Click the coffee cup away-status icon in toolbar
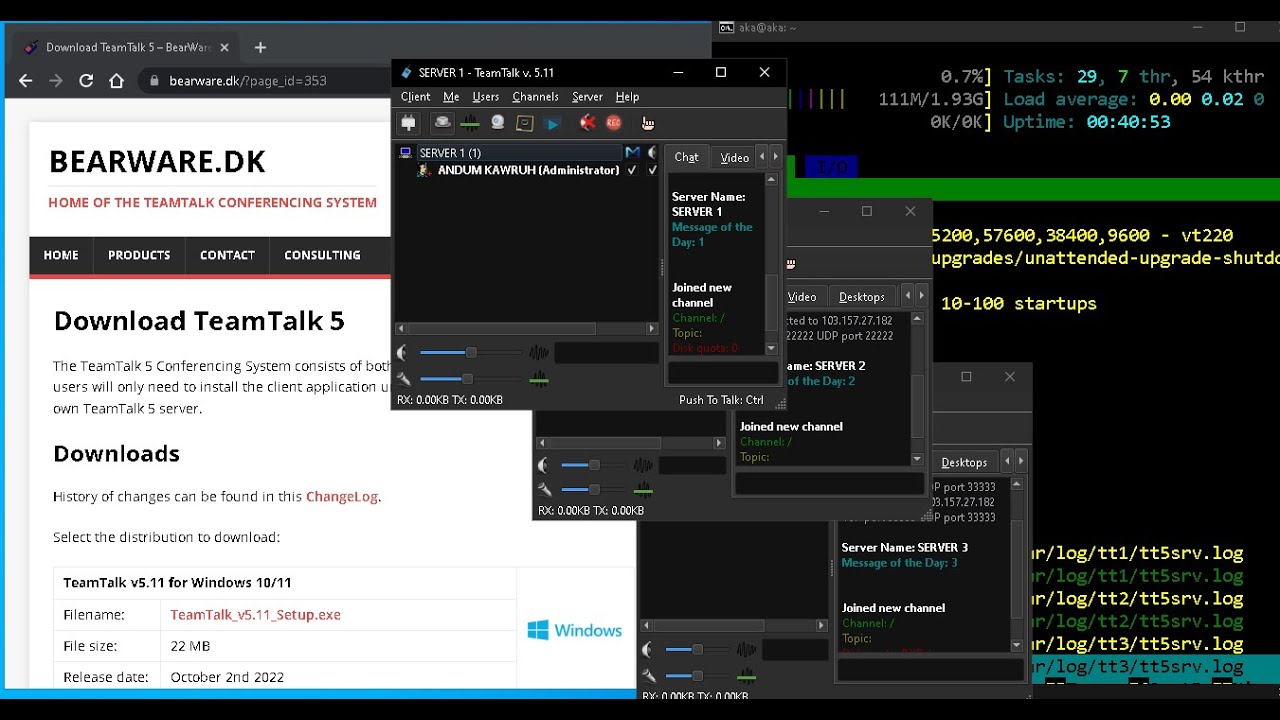Image resolution: width=1280 pixels, height=720 pixels. point(442,123)
